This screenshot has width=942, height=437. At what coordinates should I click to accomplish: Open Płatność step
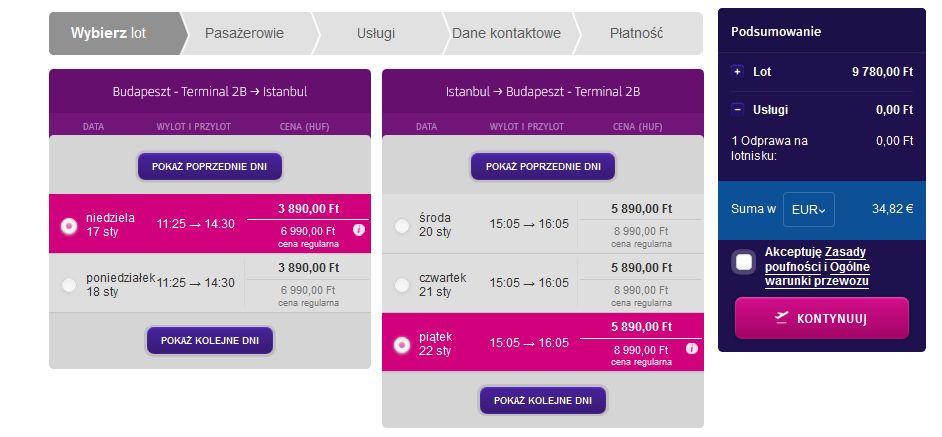(x=636, y=33)
